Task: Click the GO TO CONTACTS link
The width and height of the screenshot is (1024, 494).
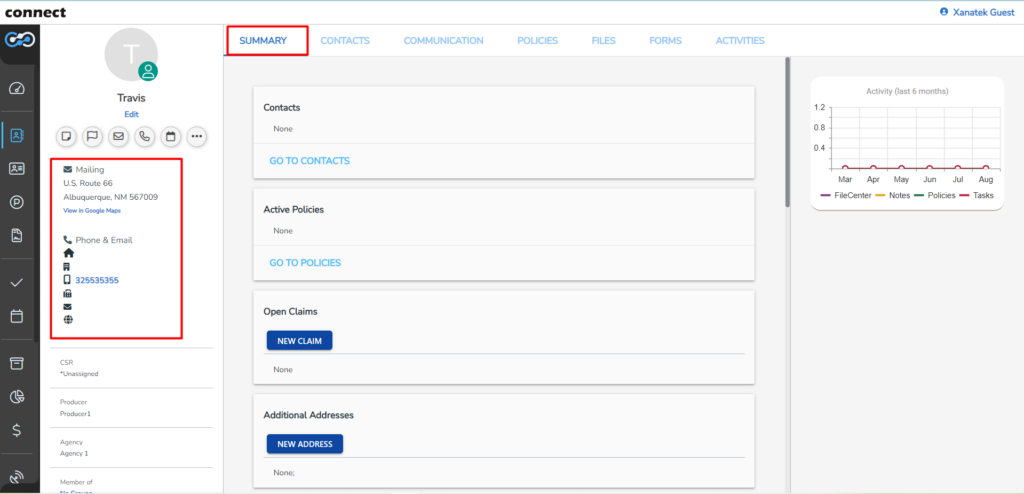Action: (310, 161)
